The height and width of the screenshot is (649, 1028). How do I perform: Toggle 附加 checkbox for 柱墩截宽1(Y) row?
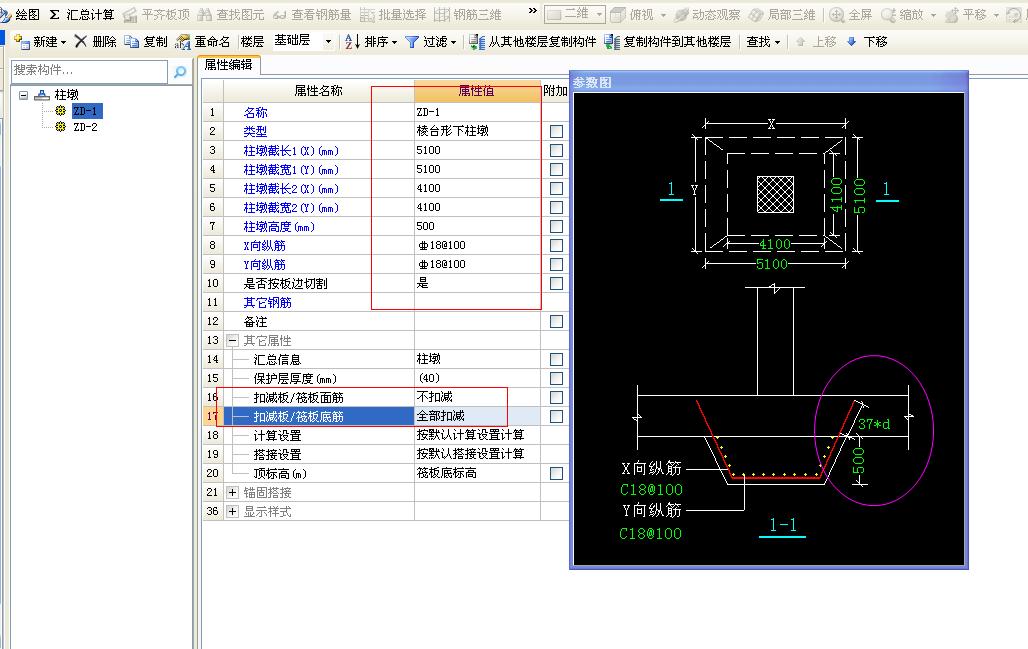pos(556,169)
